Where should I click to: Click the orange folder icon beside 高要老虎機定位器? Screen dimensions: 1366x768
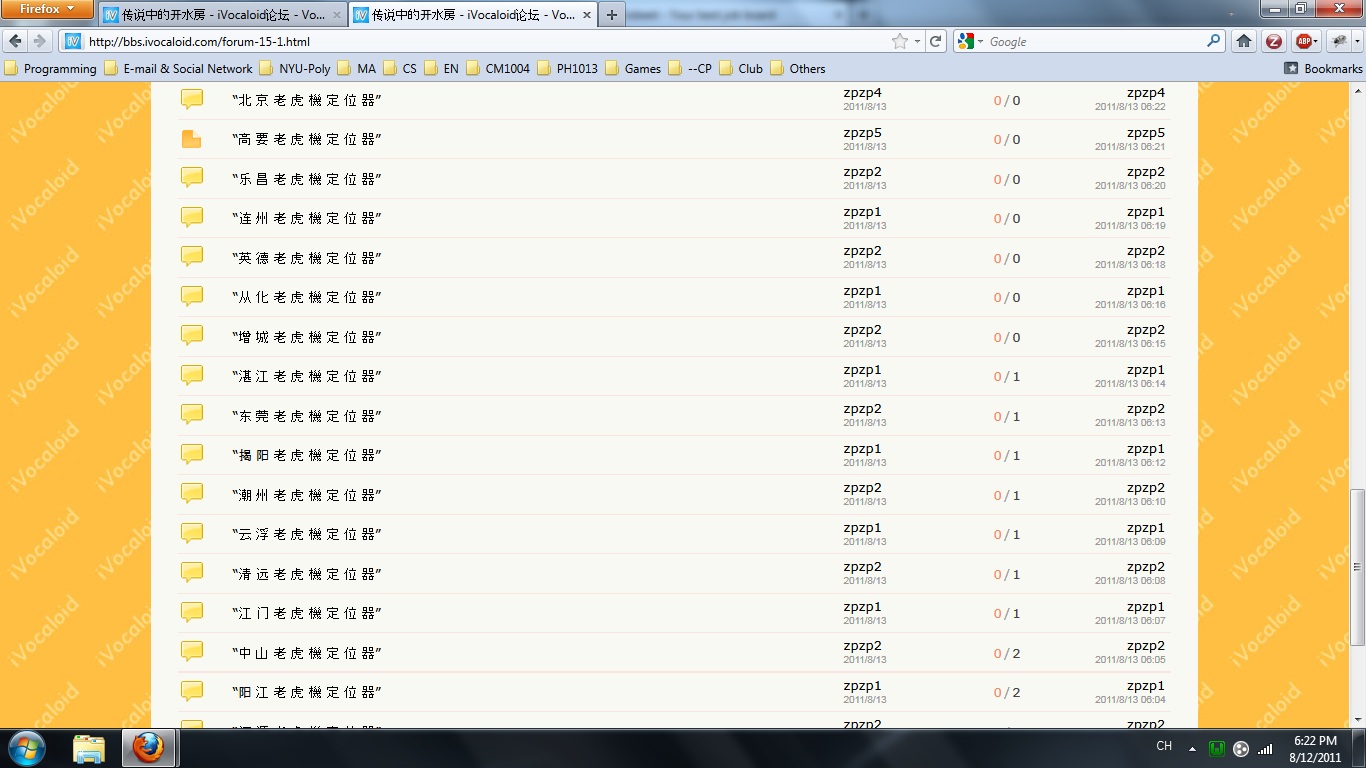pyautogui.click(x=192, y=139)
